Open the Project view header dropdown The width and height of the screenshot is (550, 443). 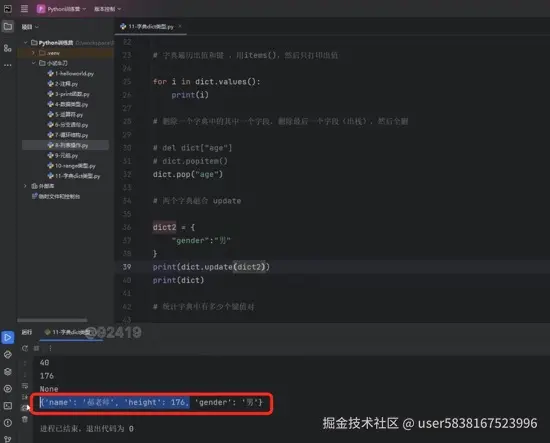pos(30,27)
